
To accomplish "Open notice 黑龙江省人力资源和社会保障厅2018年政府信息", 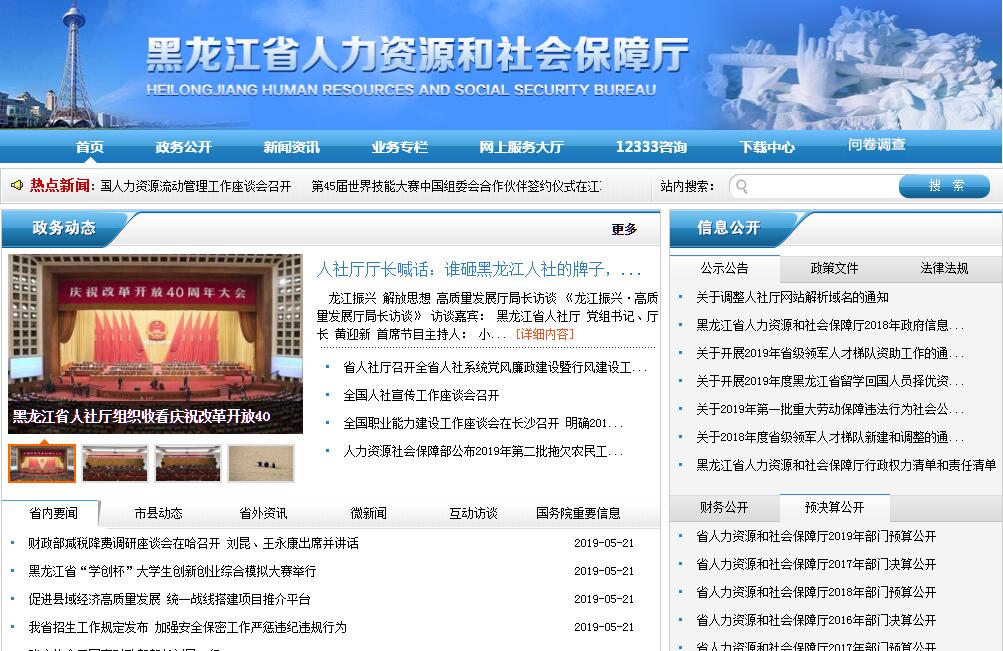I will click(830, 326).
